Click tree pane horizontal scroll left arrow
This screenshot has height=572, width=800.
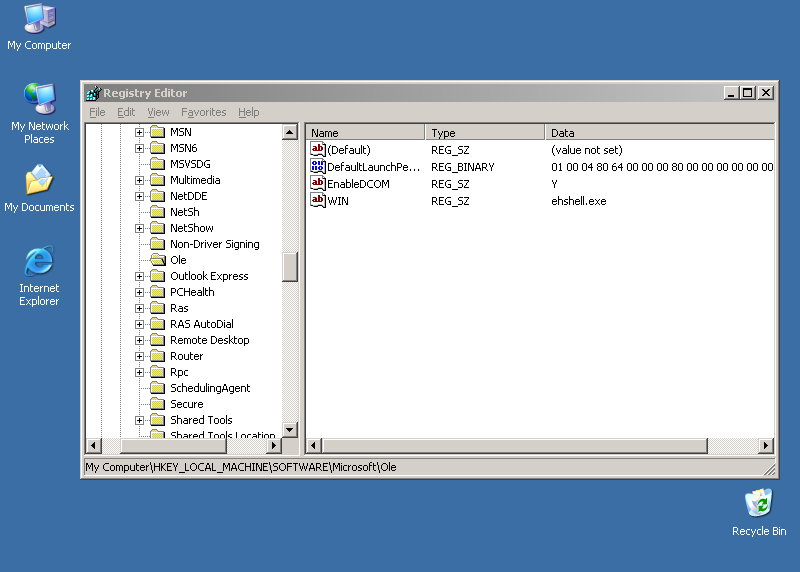93,445
